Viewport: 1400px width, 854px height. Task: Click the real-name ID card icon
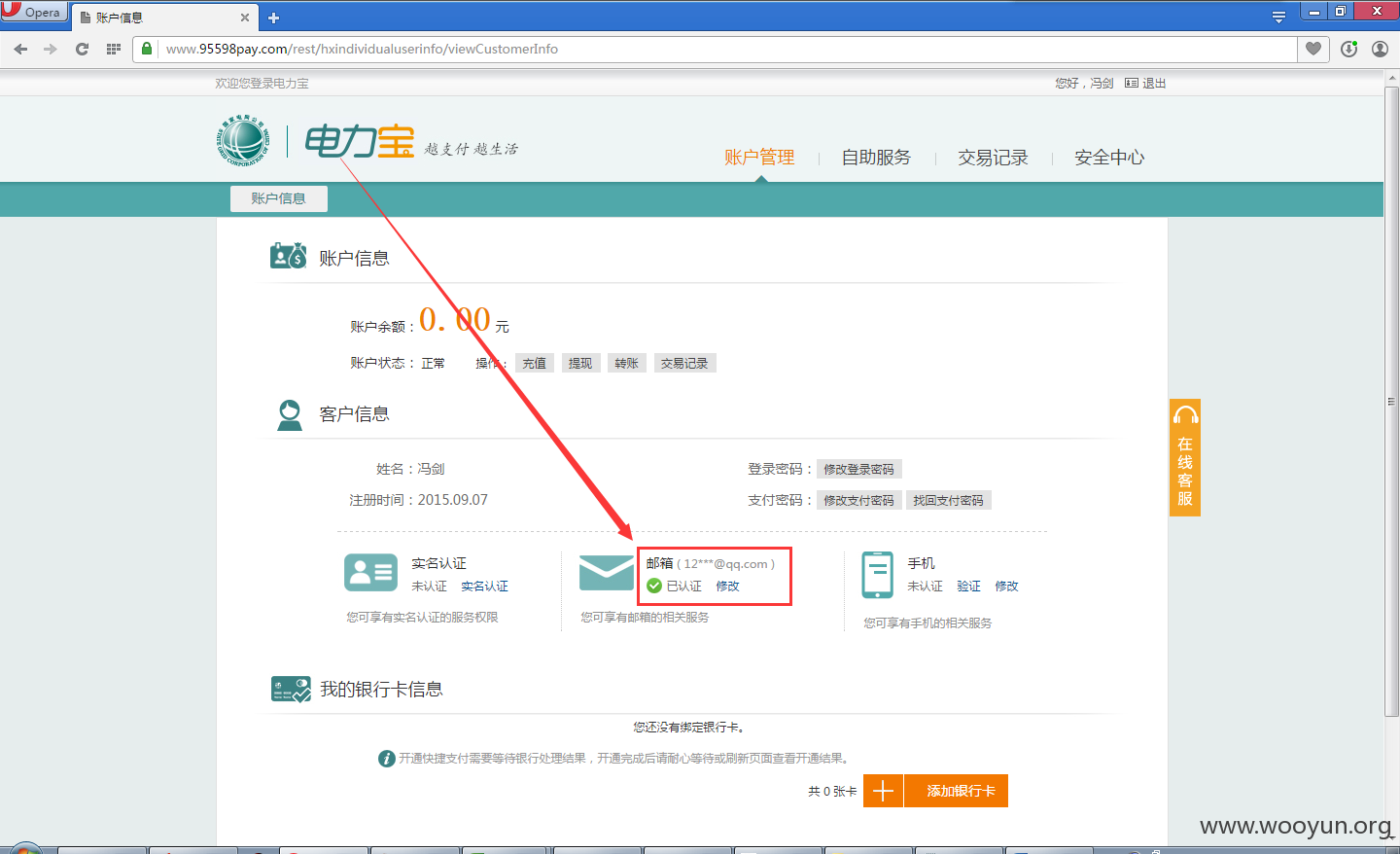pyautogui.click(x=370, y=572)
